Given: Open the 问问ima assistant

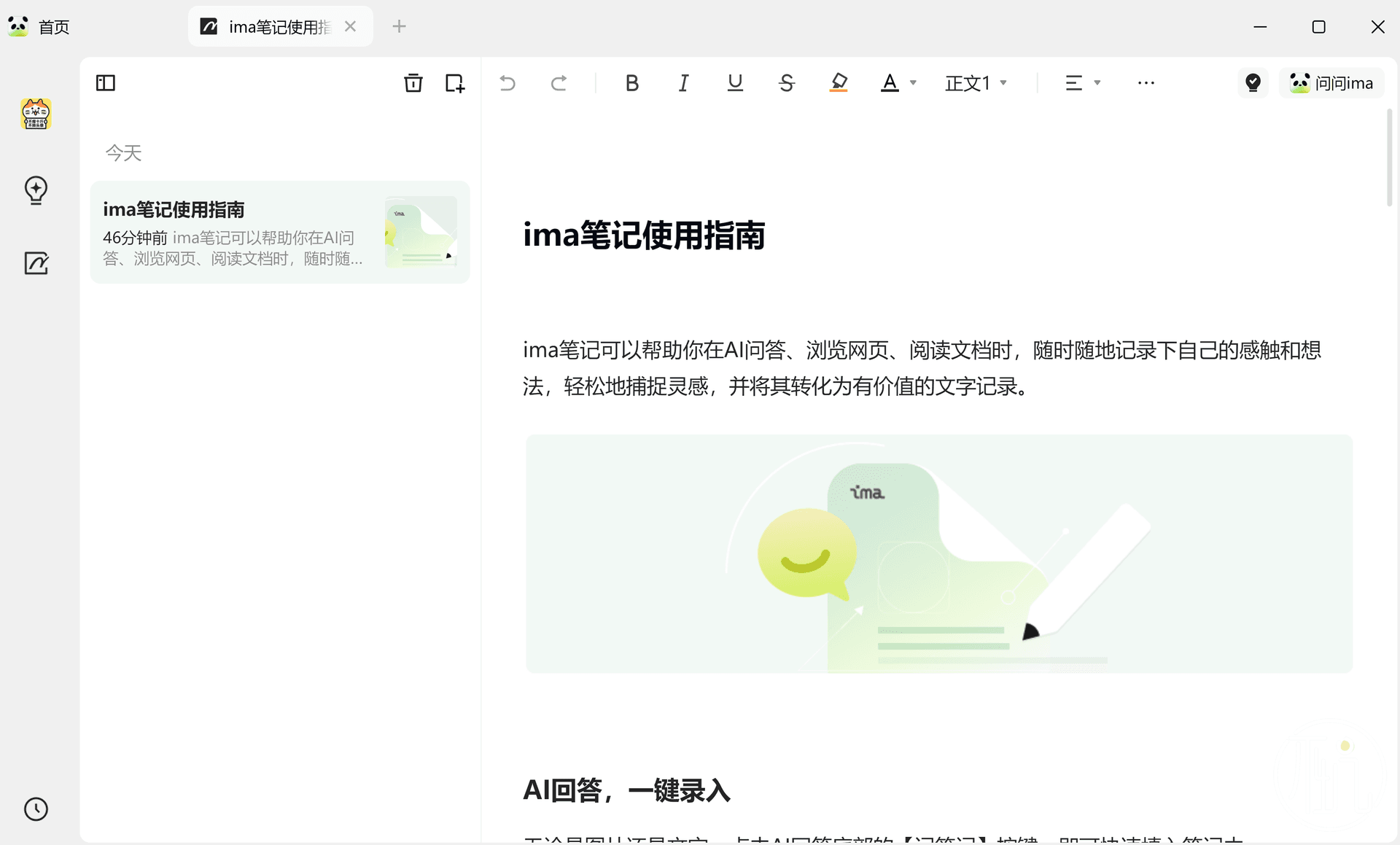Looking at the screenshot, I should [1331, 83].
